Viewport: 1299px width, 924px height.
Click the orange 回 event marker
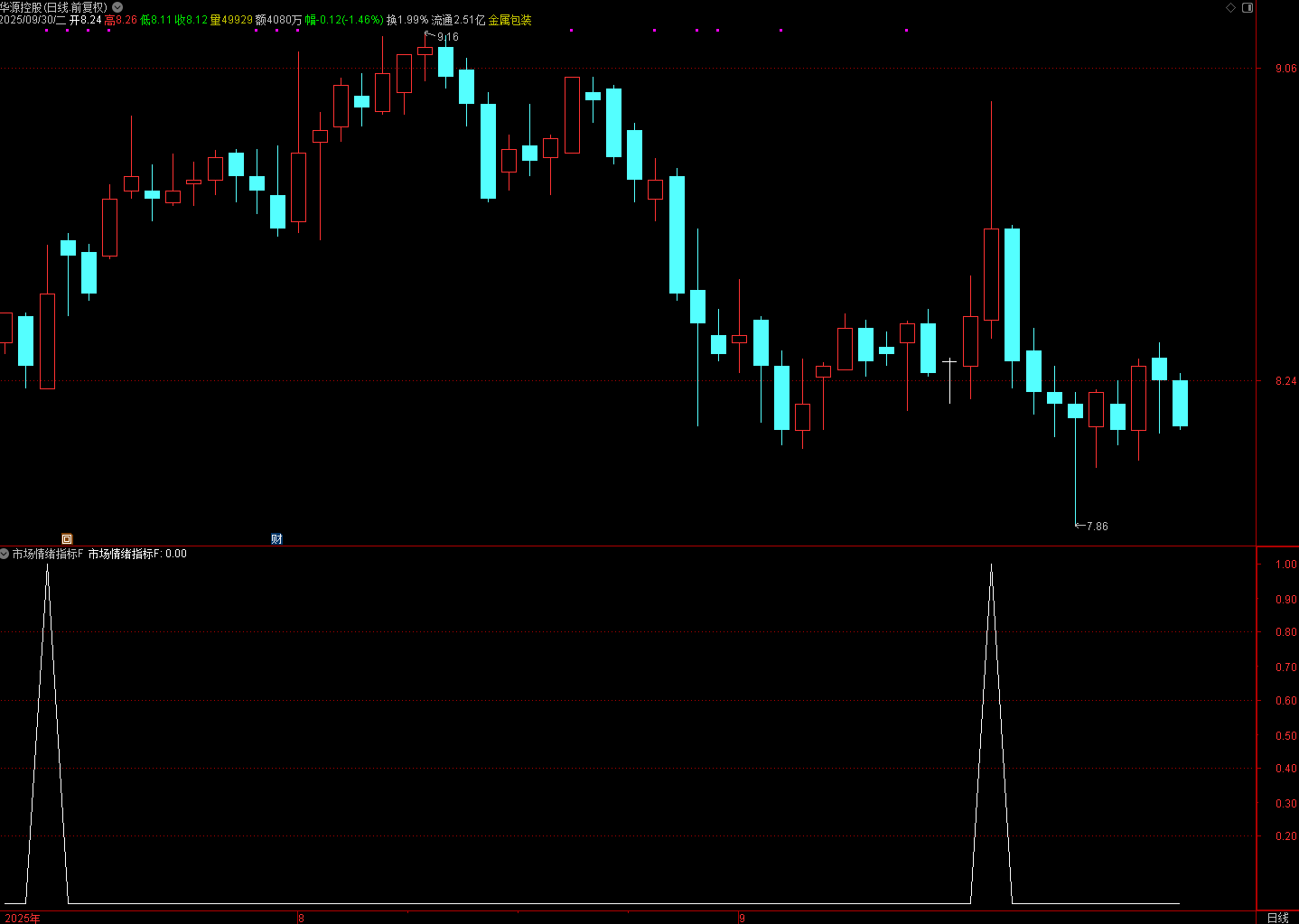(x=67, y=539)
